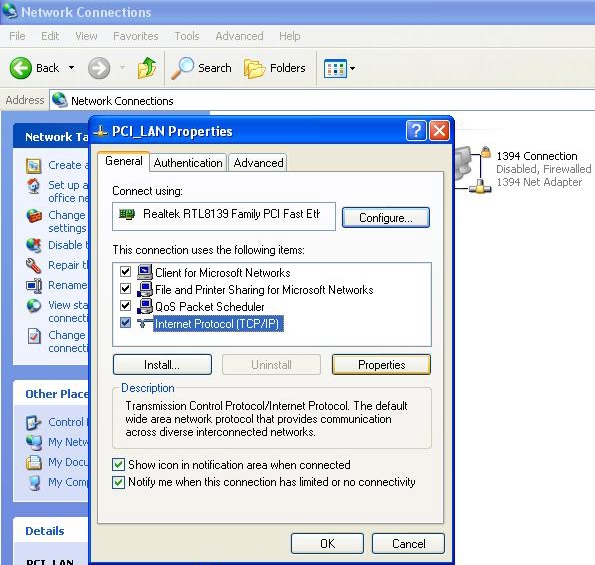Click the Network Tasks panel header

click(x=51, y=136)
